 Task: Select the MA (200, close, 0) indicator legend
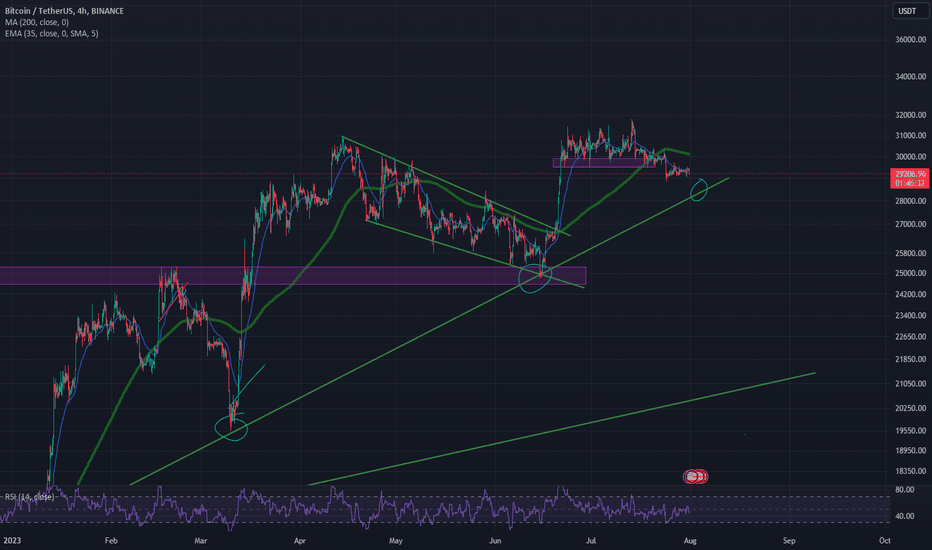click(x=37, y=22)
